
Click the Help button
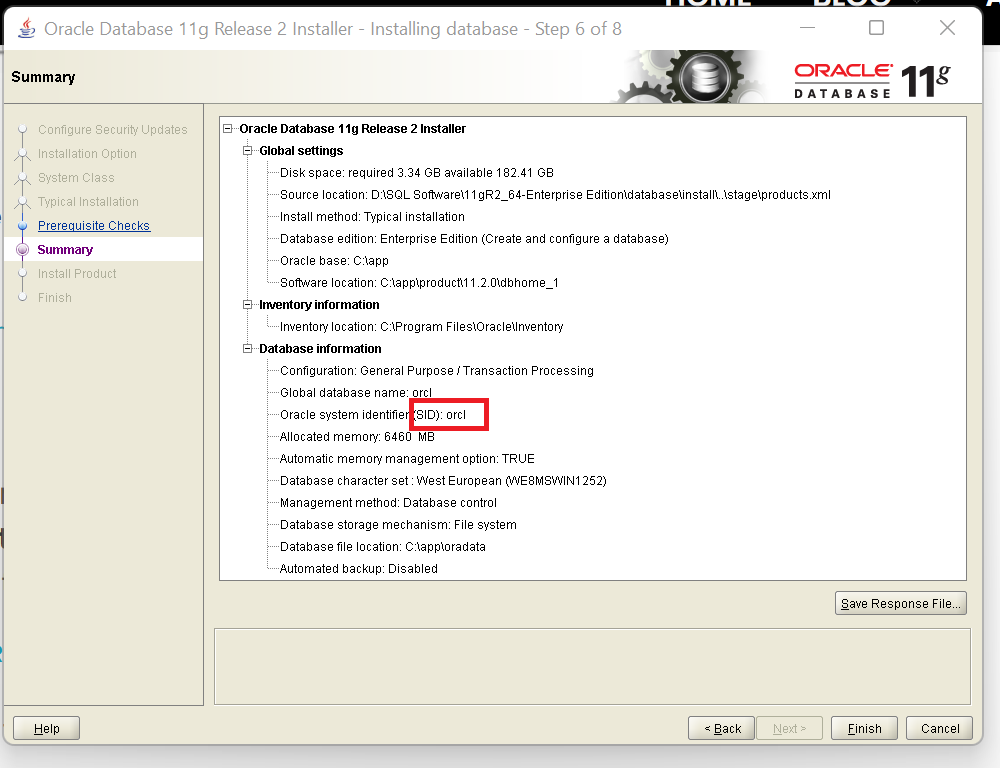pyautogui.click(x=47, y=728)
